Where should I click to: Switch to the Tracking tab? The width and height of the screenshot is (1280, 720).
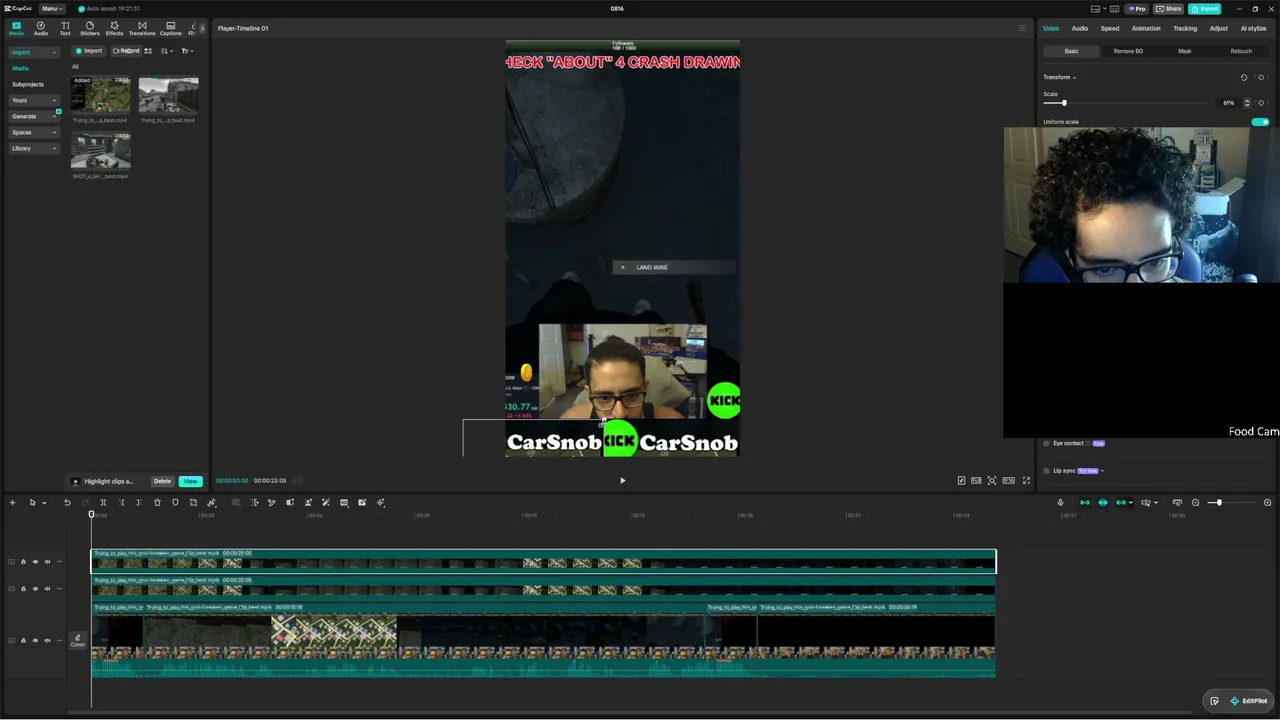click(1185, 28)
